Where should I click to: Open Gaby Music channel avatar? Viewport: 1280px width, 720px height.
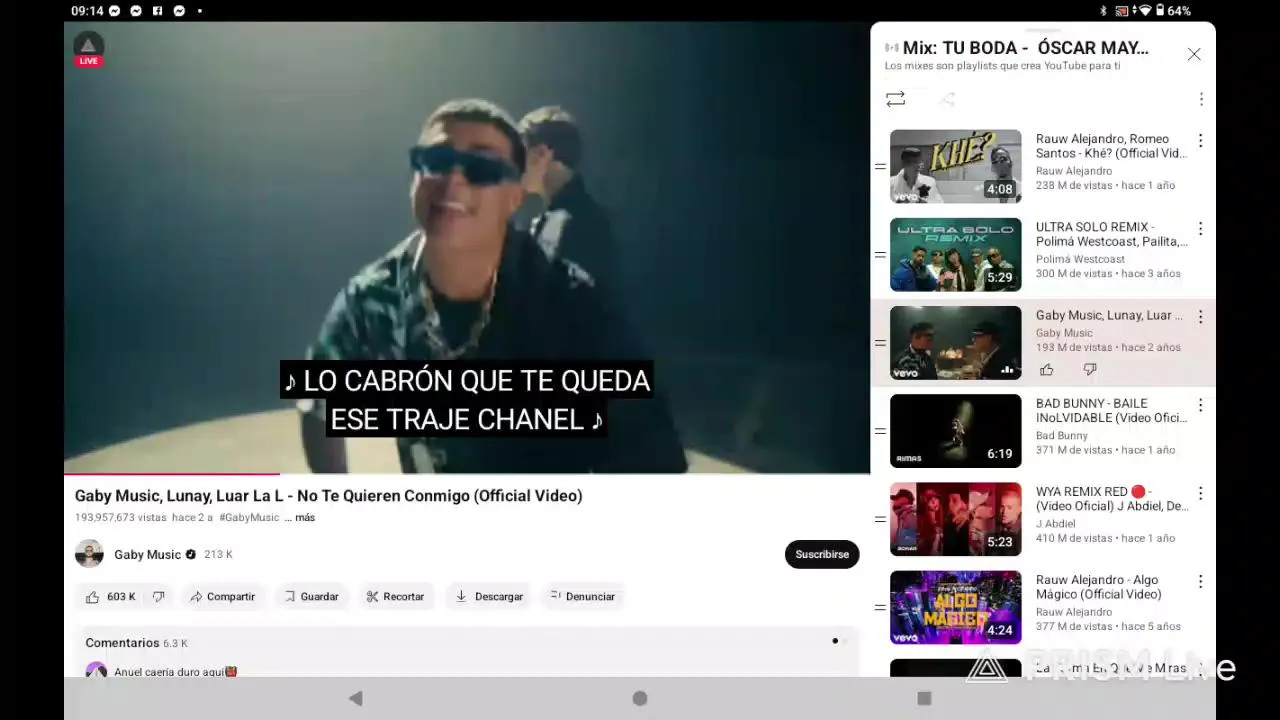(x=89, y=554)
